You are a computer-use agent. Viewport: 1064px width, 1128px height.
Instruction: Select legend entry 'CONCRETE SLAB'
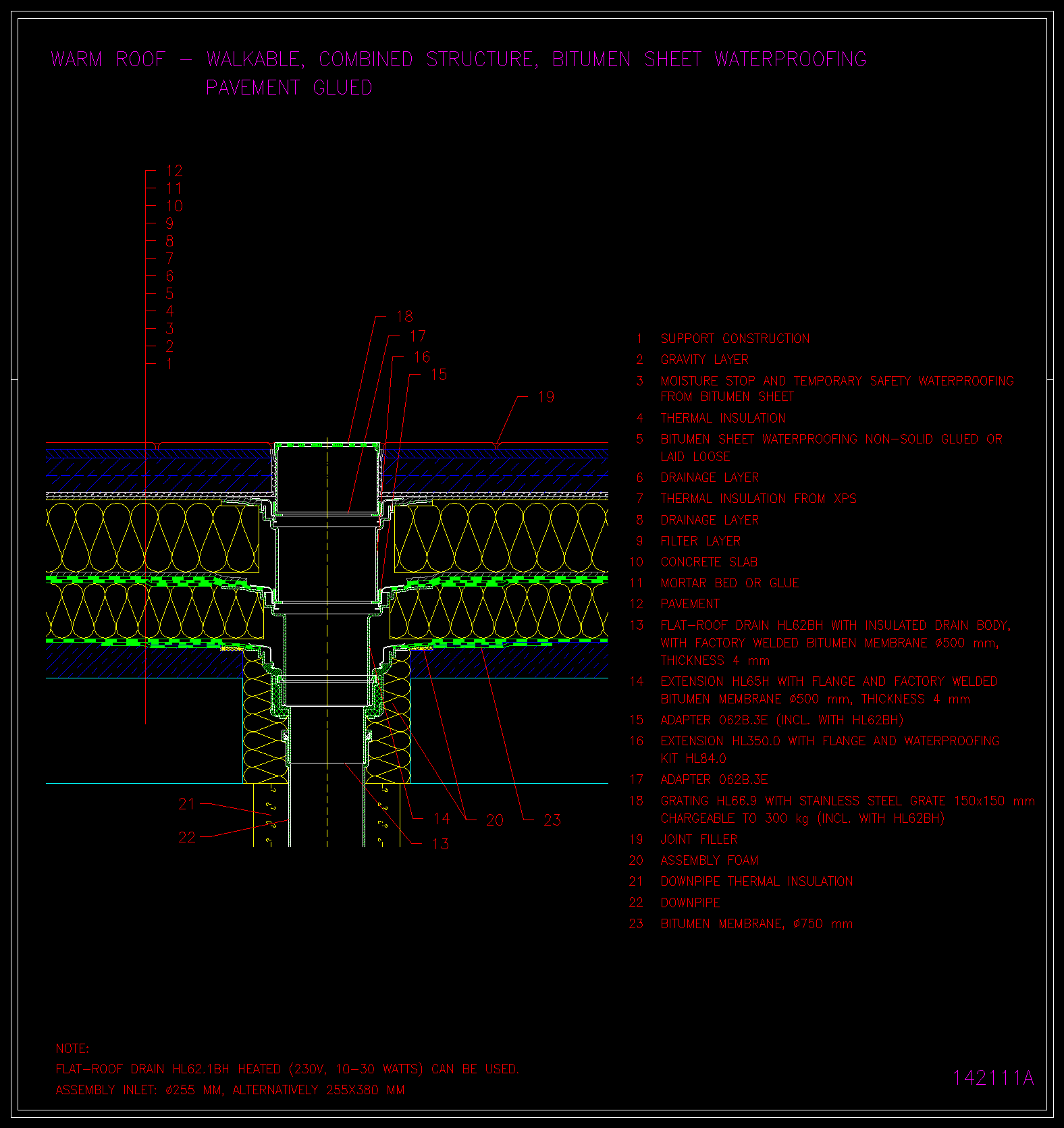(x=709, y=562)
